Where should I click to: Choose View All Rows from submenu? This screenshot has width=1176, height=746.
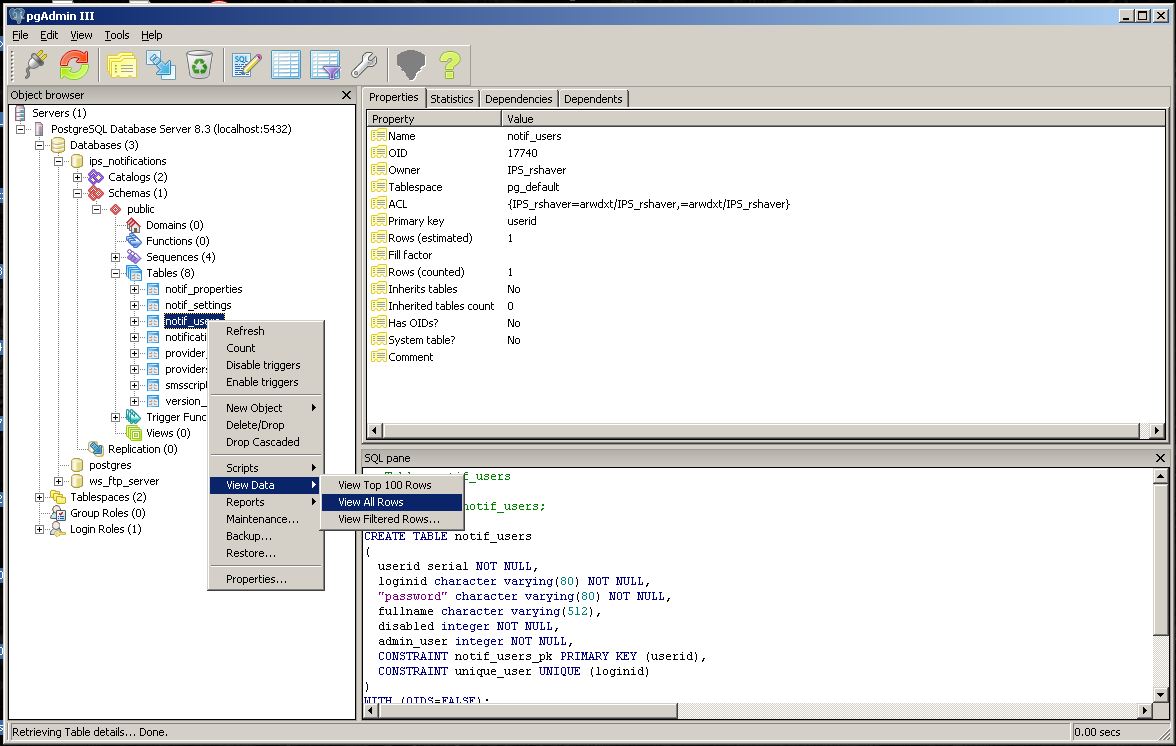pyautogui.click(x=392, y=502)
